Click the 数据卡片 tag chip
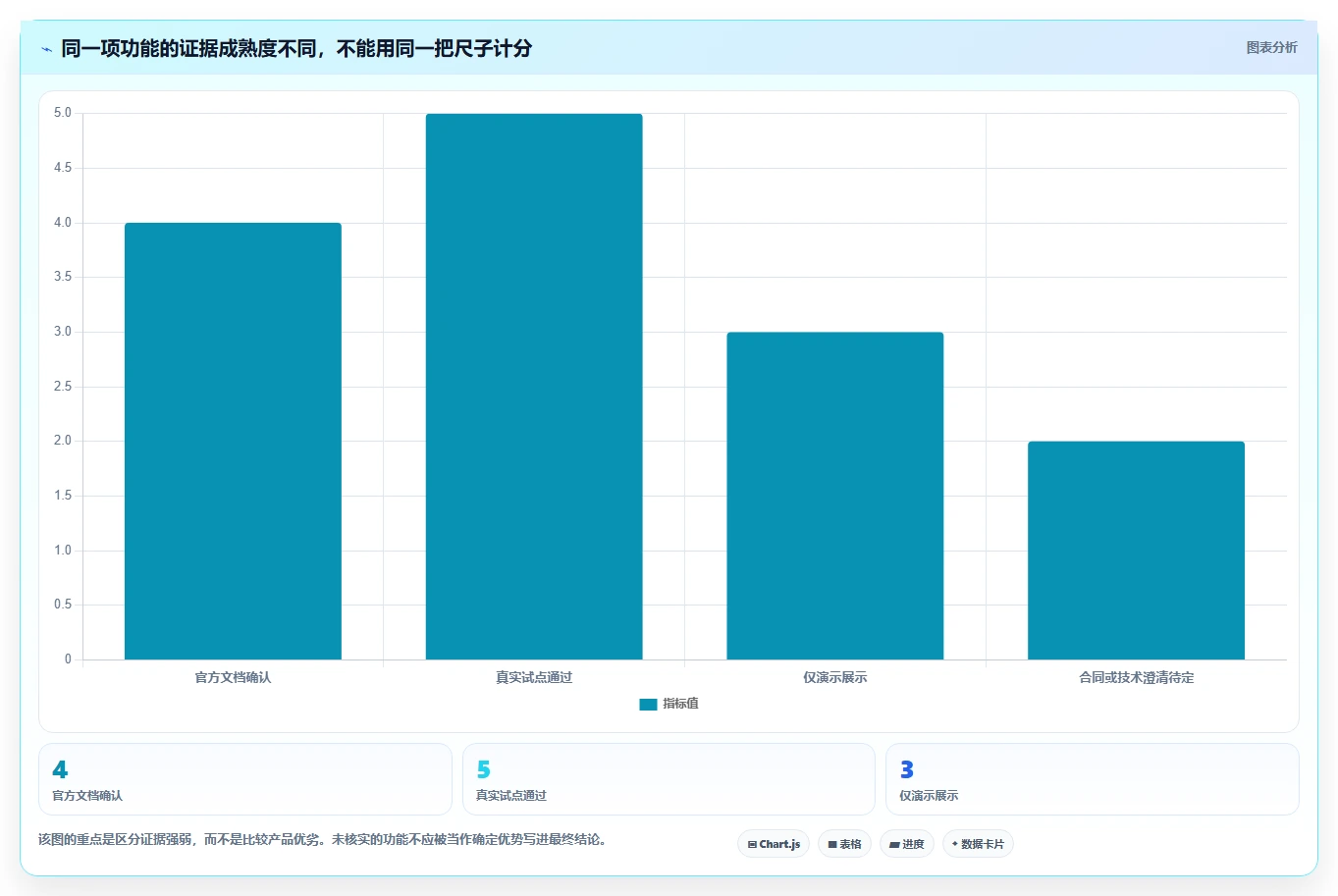This screenshot has height=896, width=1338. pyautogui.click(x=978, y=844)
